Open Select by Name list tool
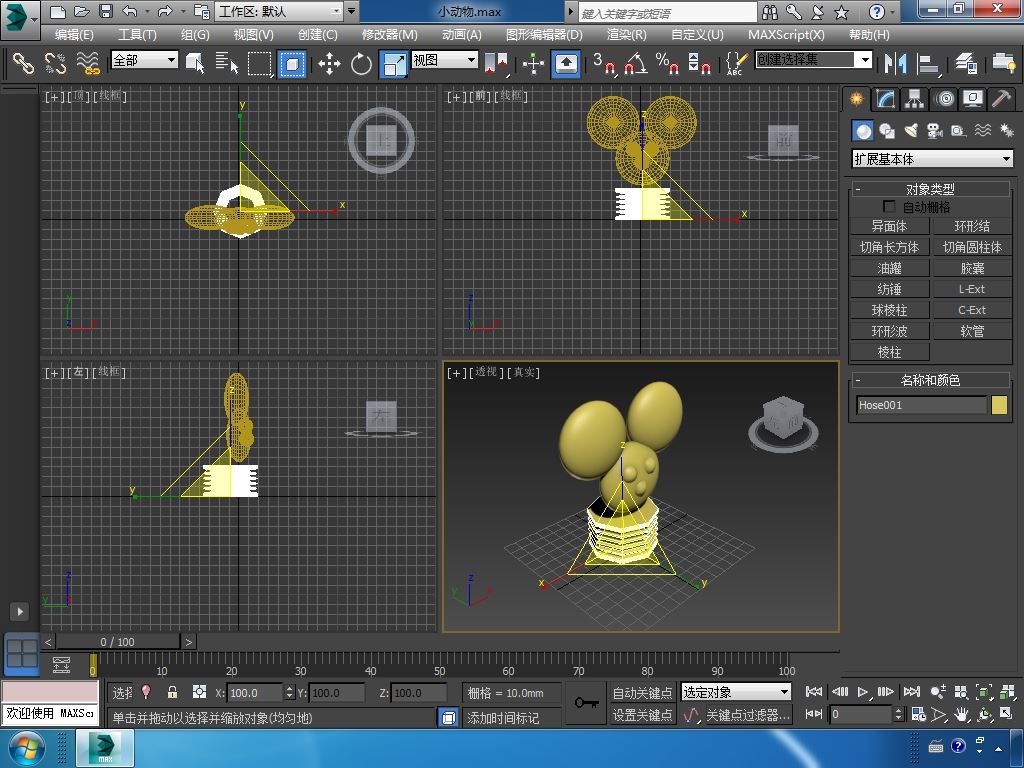The width and height of the screenshot is (1024, 768). click(x=227, y=63)
